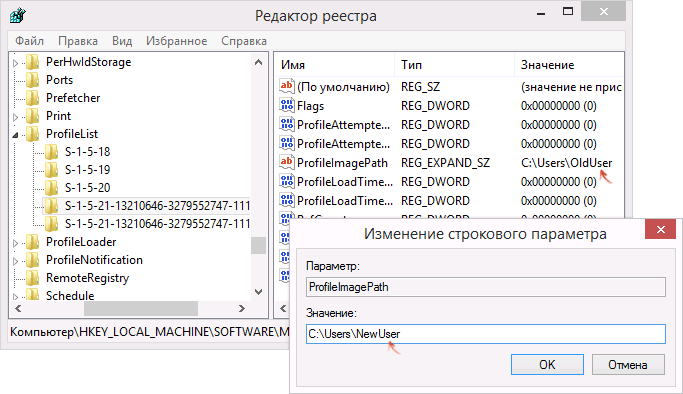Select the ProfileLoader folder icon
The image size is (683, 394).
point(33,242)
